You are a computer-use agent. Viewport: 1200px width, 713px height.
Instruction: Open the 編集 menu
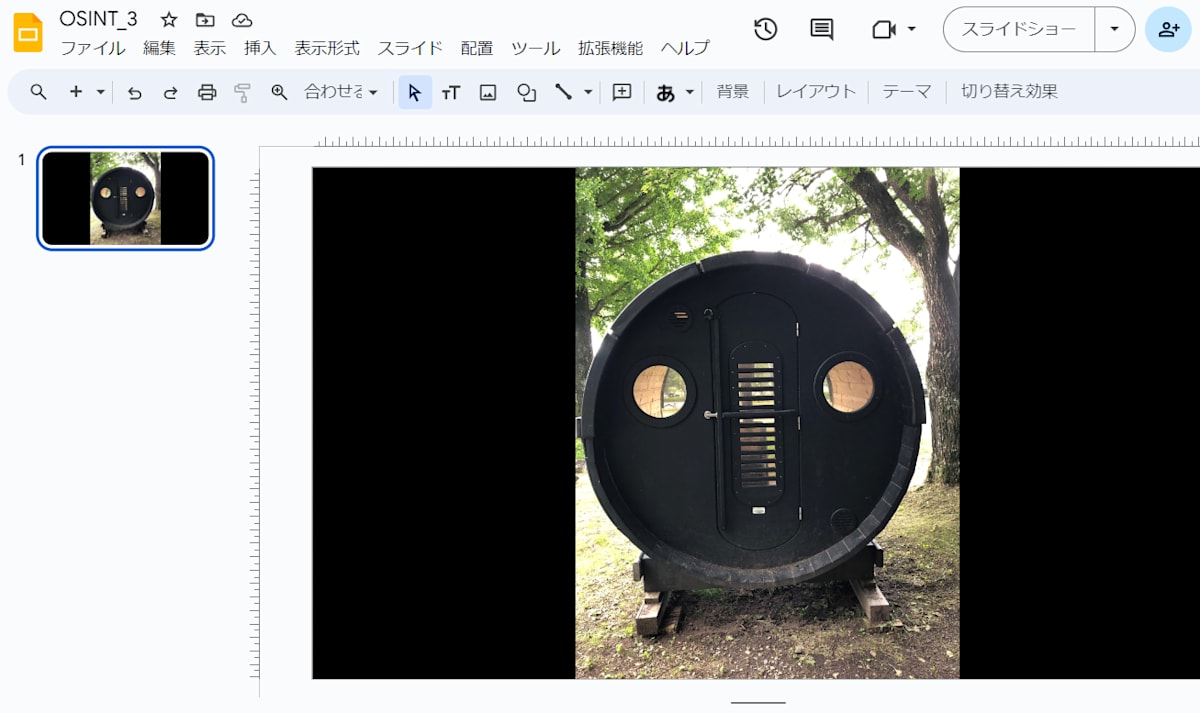coord(159,48)
